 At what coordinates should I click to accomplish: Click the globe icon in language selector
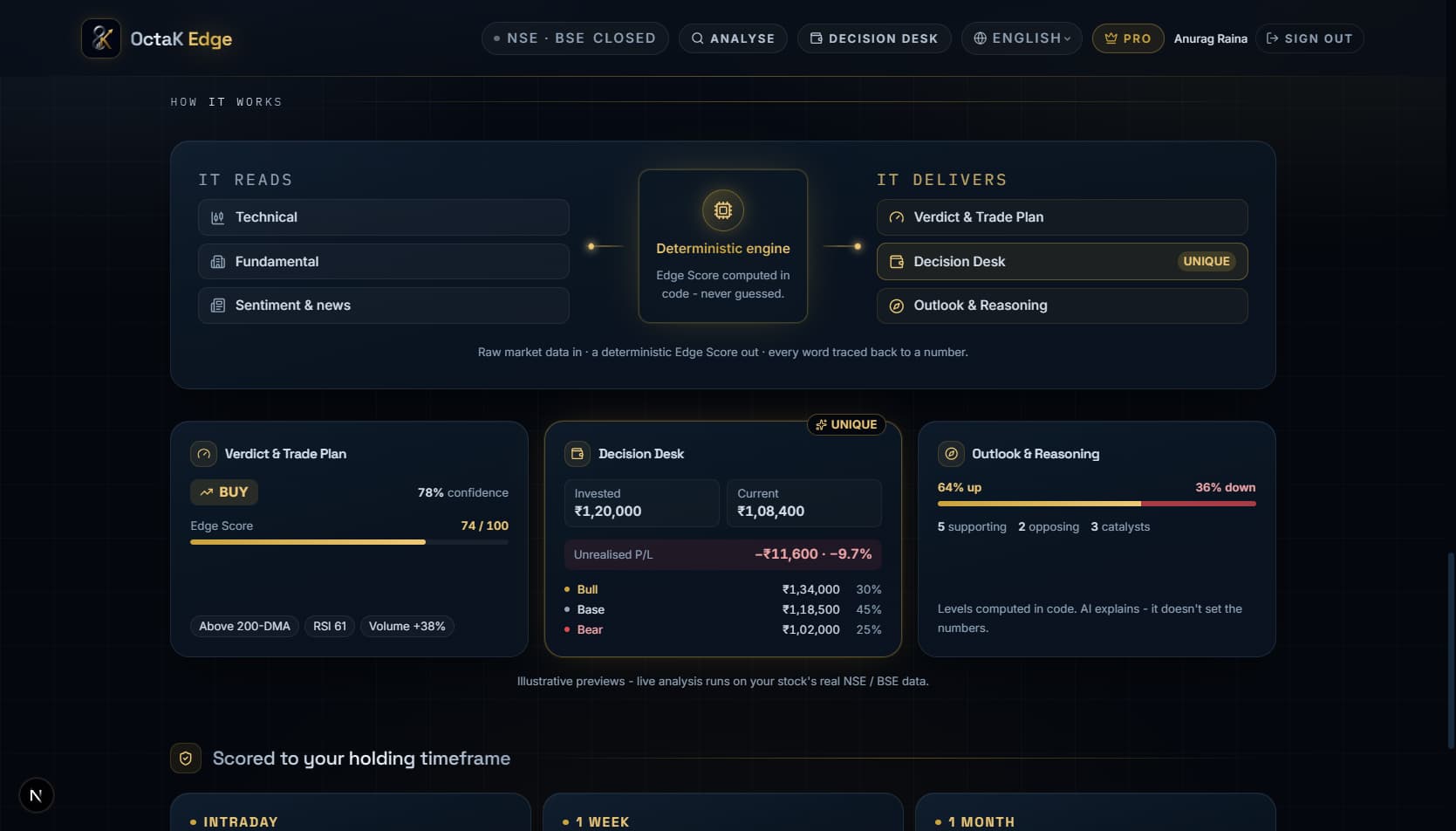coord(981,38)
